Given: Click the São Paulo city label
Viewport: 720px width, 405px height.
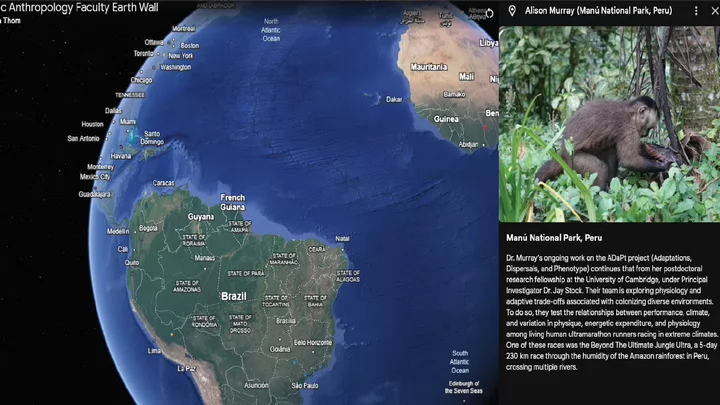Looking at the screenshot, I should pos(305,386).
